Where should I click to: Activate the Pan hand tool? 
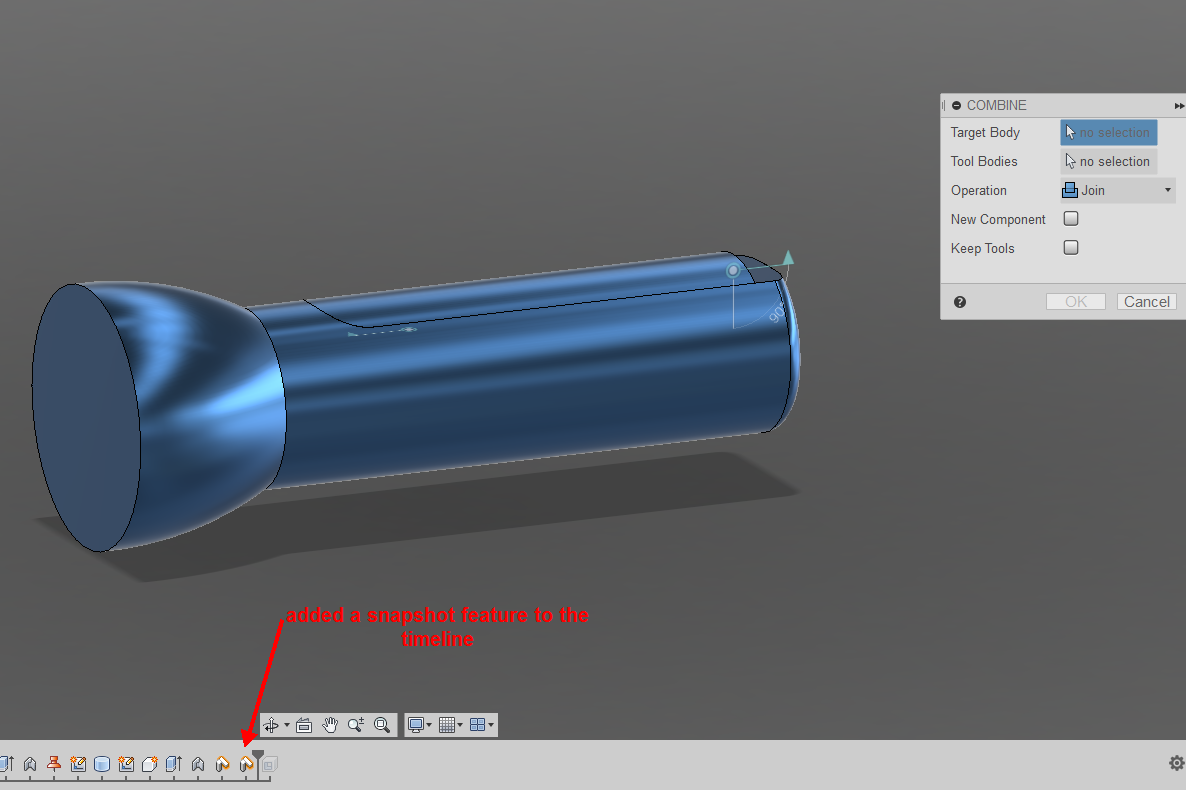[330, 726]
